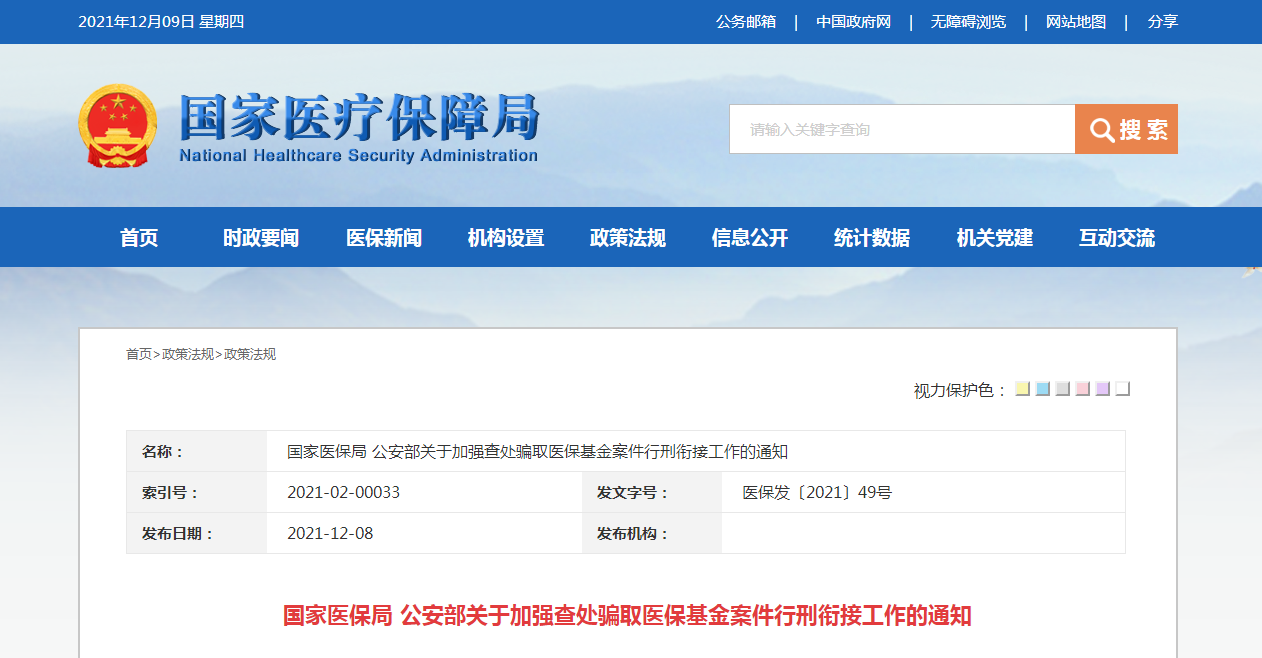Open the 互动交流 nav item
The height and width of the screenshot is (658, 1262).
(1117, 237)
